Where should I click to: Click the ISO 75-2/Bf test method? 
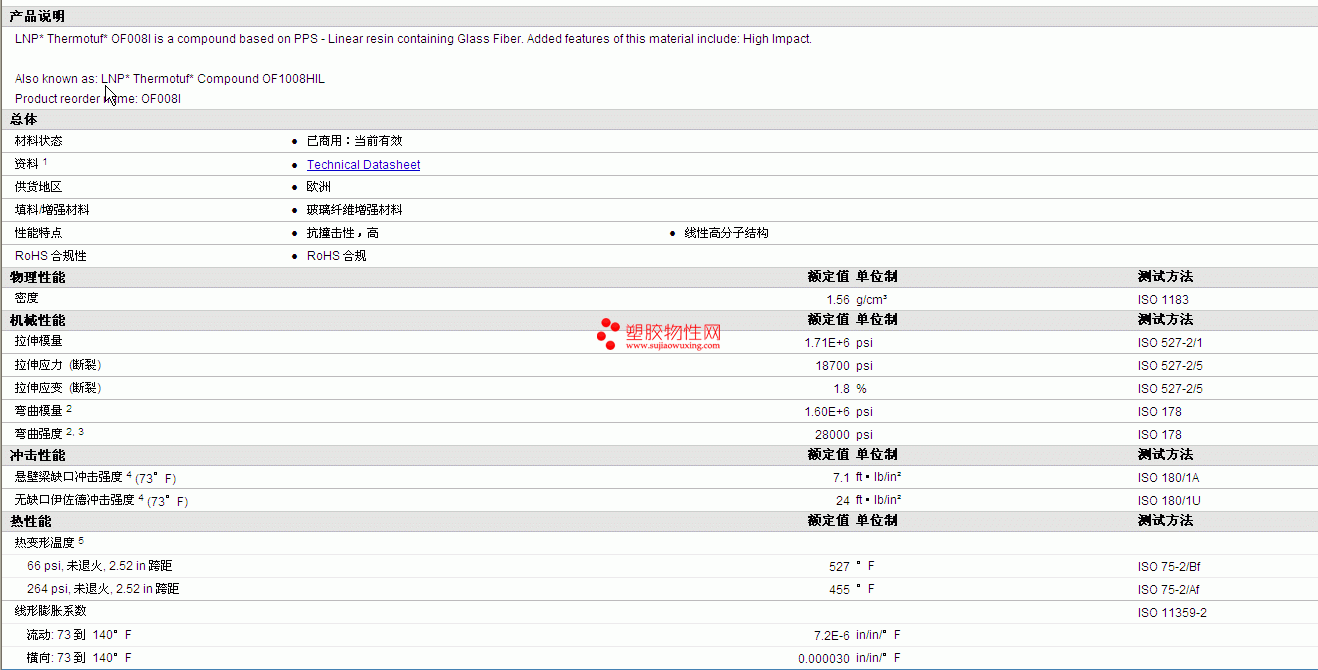pos(1169,567)
